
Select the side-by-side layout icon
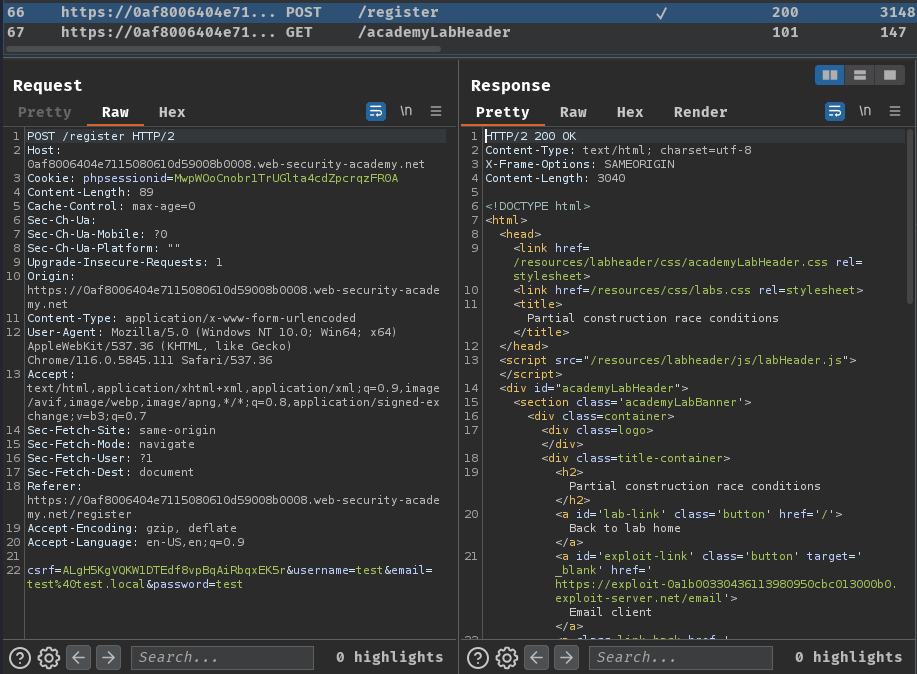[x=830, y=75]
